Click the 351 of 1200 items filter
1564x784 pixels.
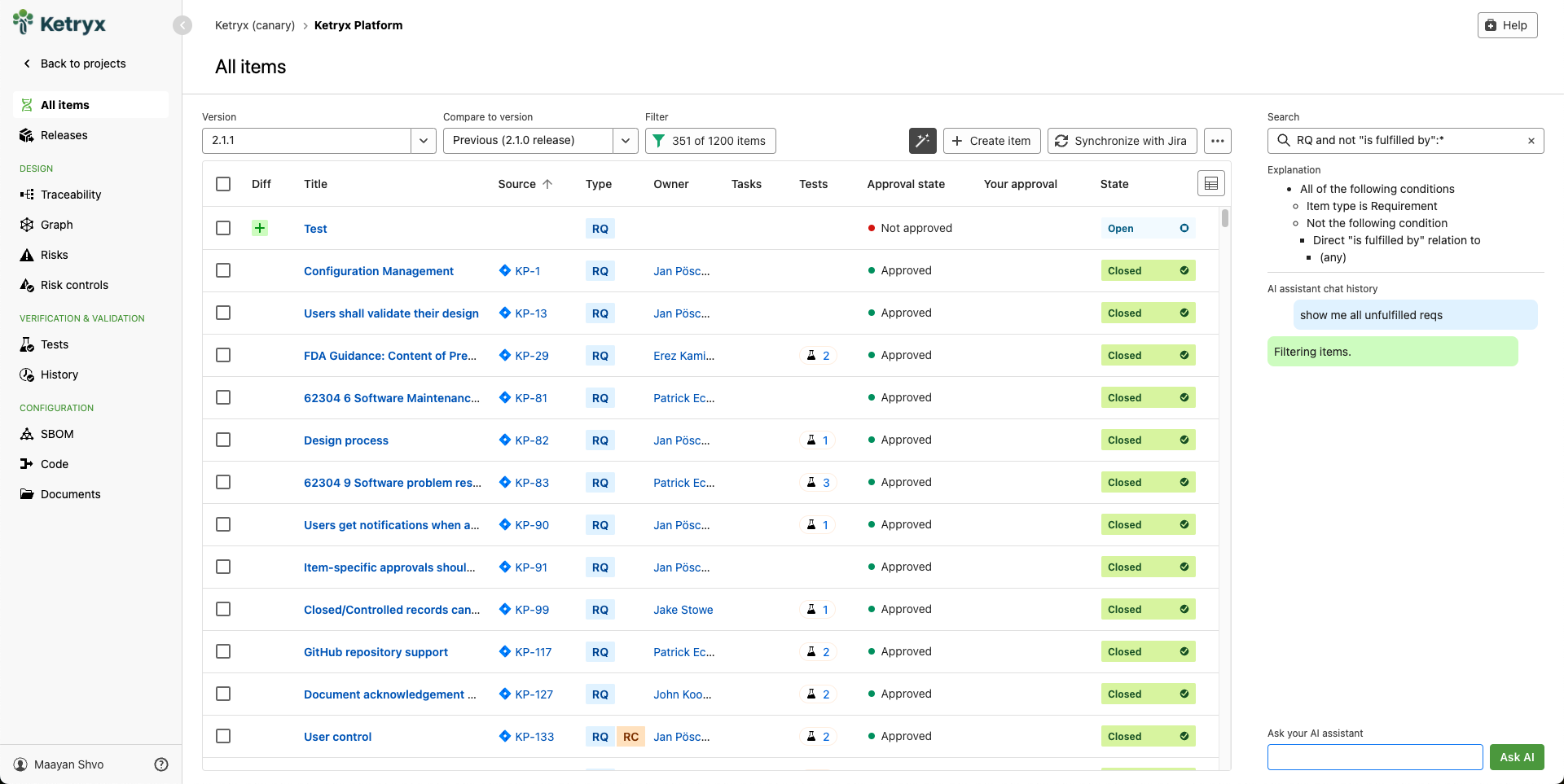tap(710, 141)
